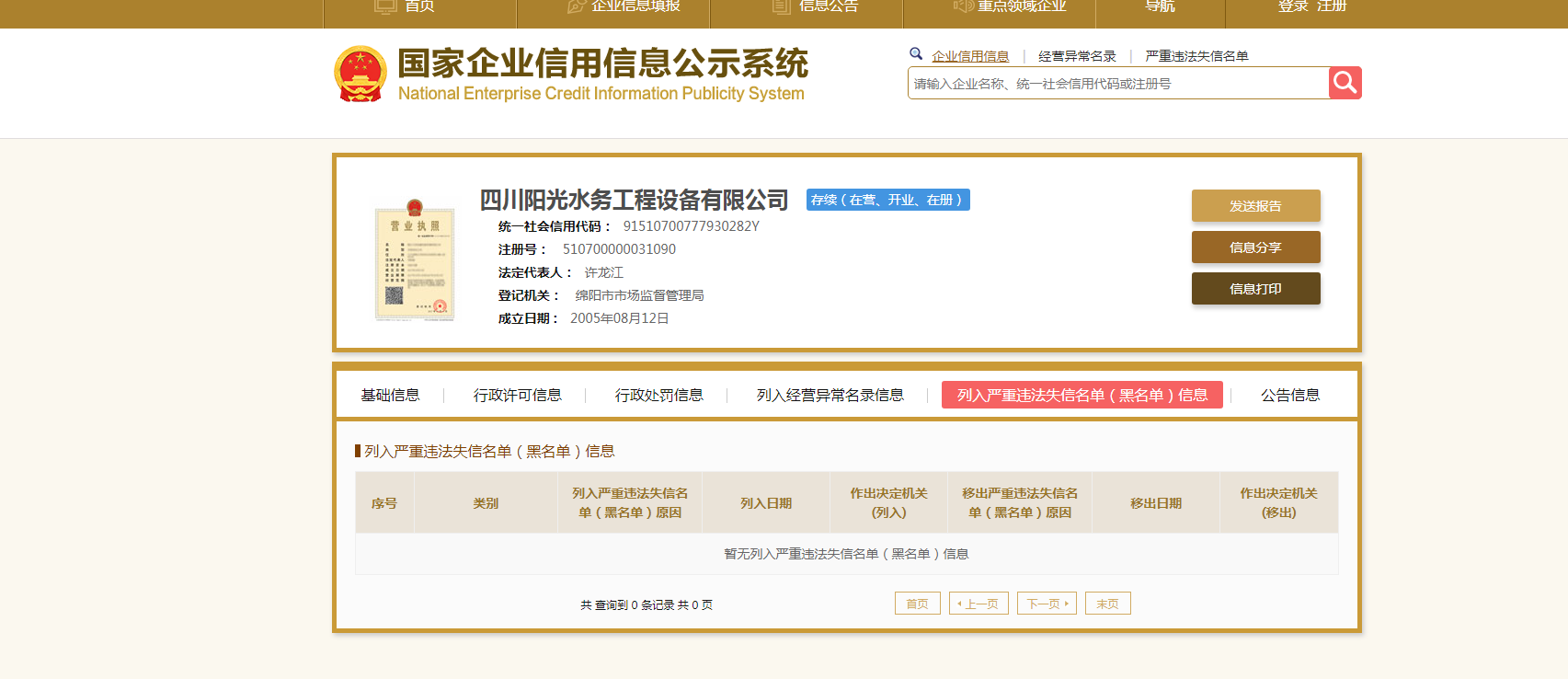Select 列入严重违法失信名单（黑名单）信息 tab

point(1082,395)
